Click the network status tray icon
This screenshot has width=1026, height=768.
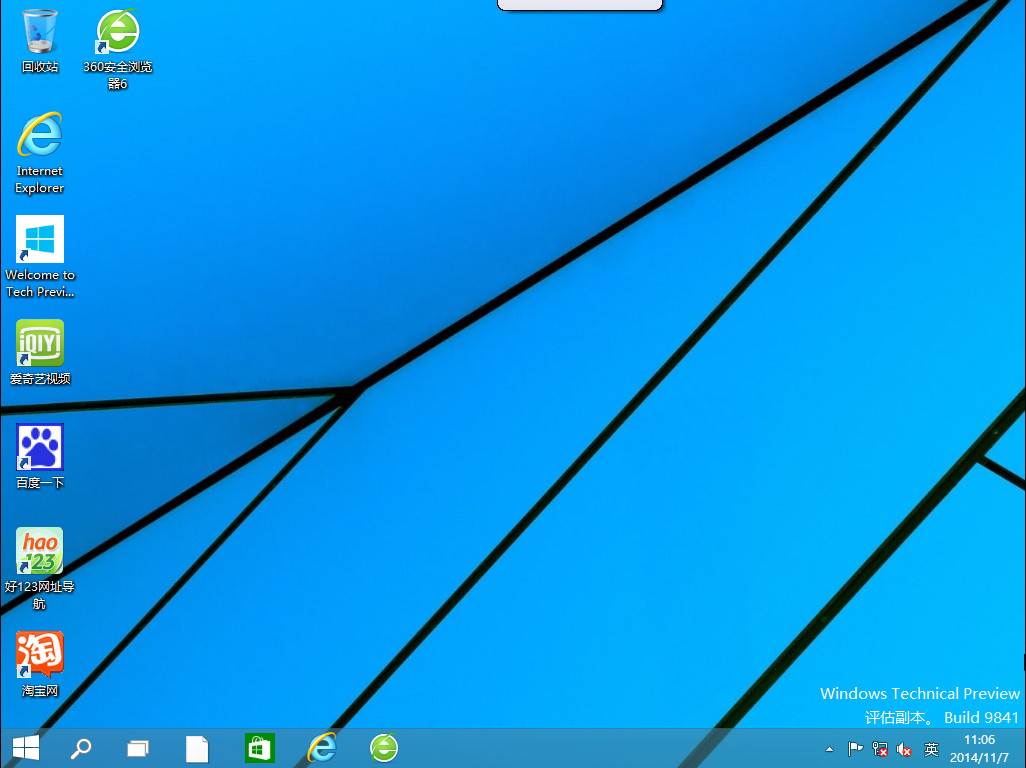[879, 749]
